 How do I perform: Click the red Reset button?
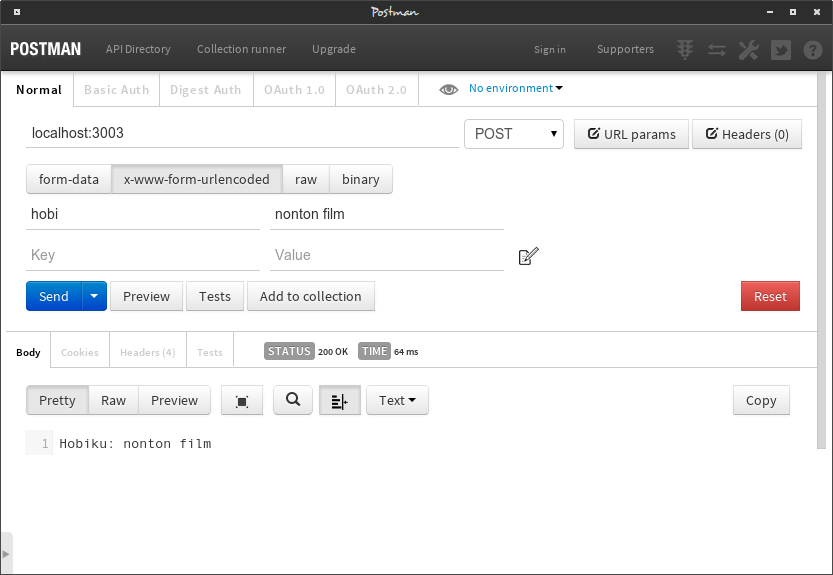tap(770, 296)
